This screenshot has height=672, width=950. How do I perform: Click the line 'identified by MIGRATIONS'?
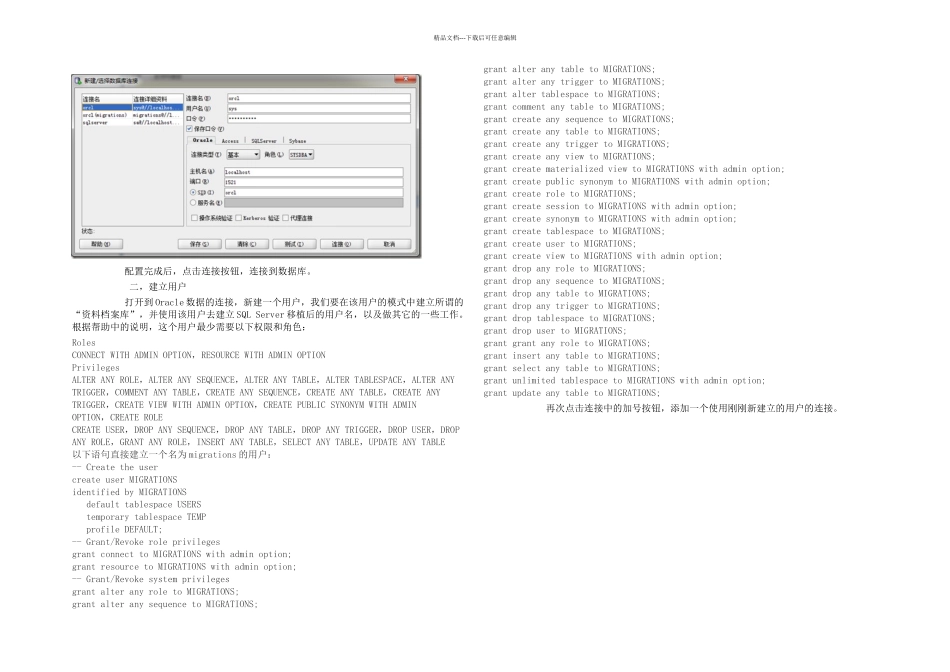[x=129, y=492]
